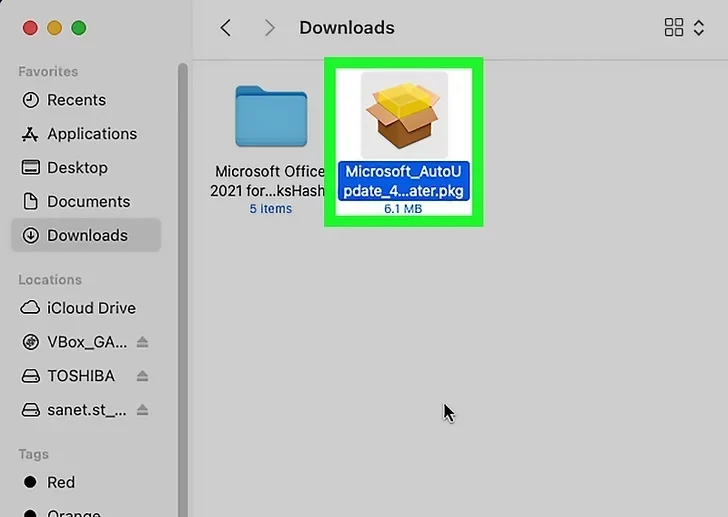
Task: Click the Recents clock icon
Action: click(31, 100)
